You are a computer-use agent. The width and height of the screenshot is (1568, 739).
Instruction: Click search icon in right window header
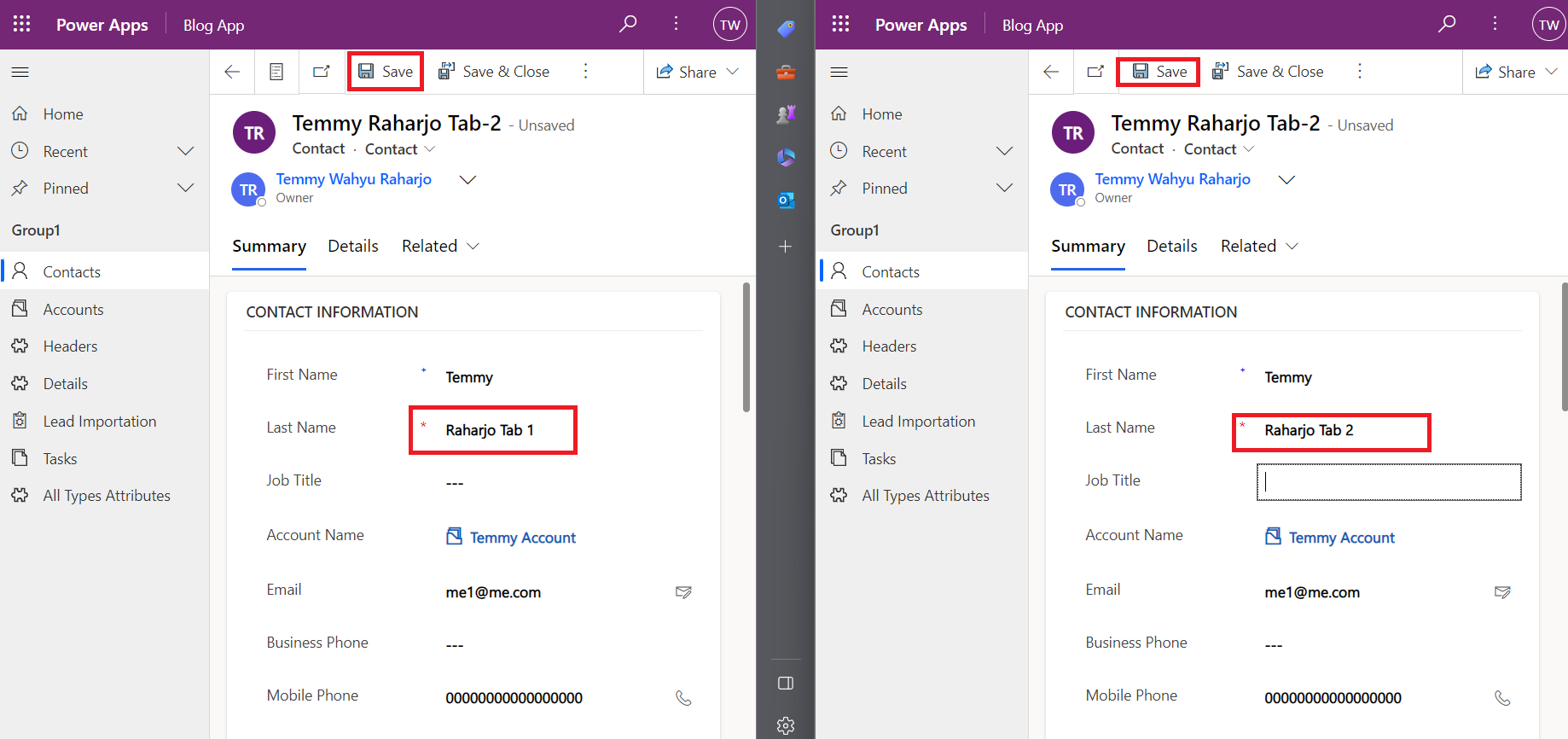click(1447, 24)
